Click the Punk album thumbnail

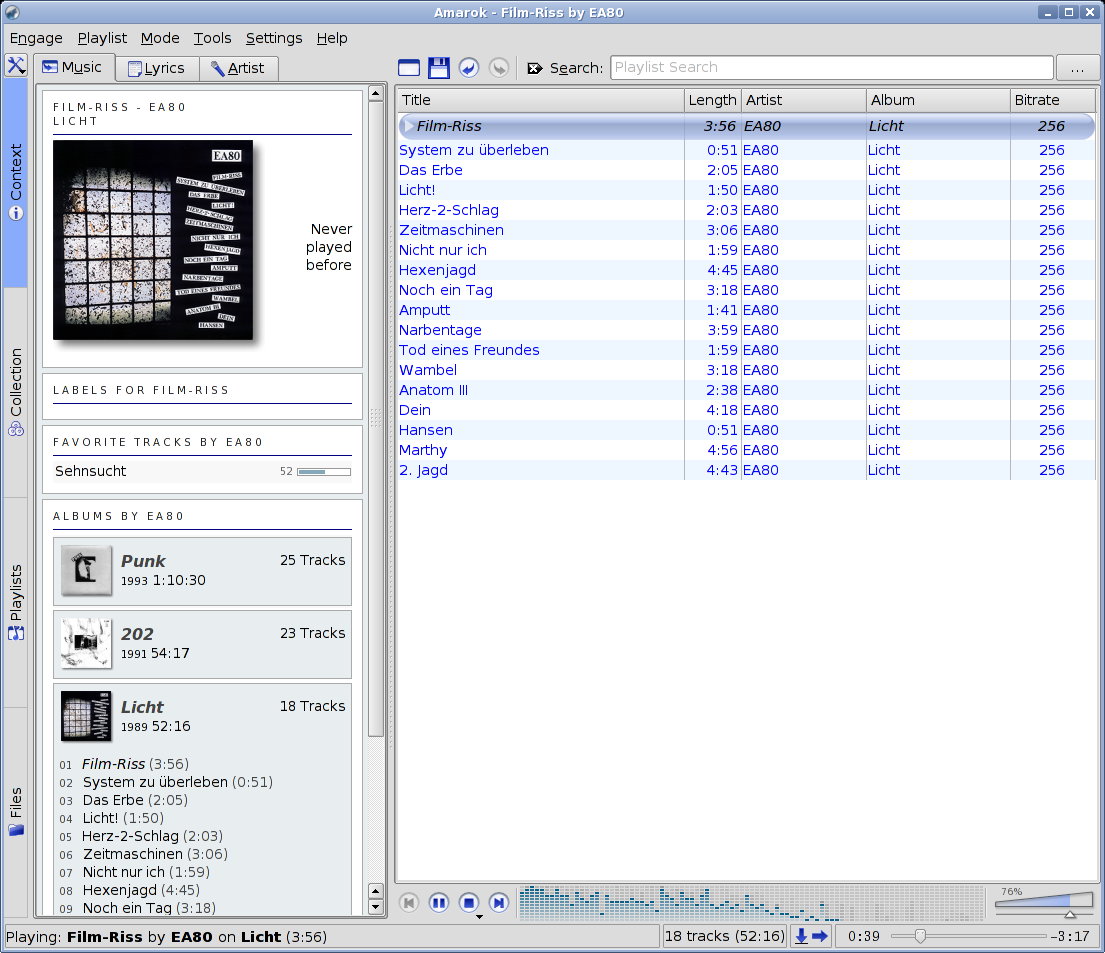[86, 570]
